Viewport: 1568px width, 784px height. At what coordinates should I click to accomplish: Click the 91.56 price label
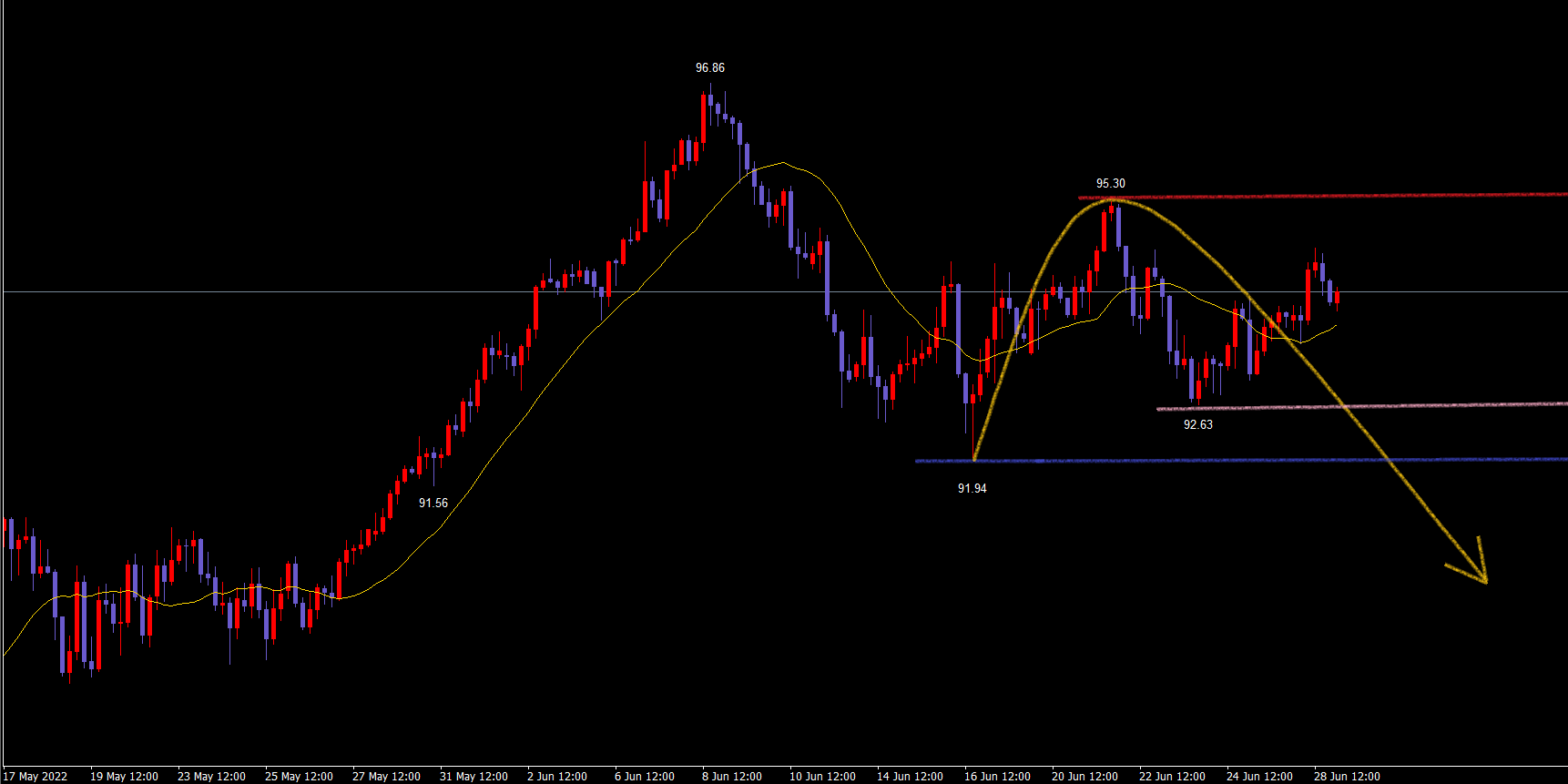point(433,504)
